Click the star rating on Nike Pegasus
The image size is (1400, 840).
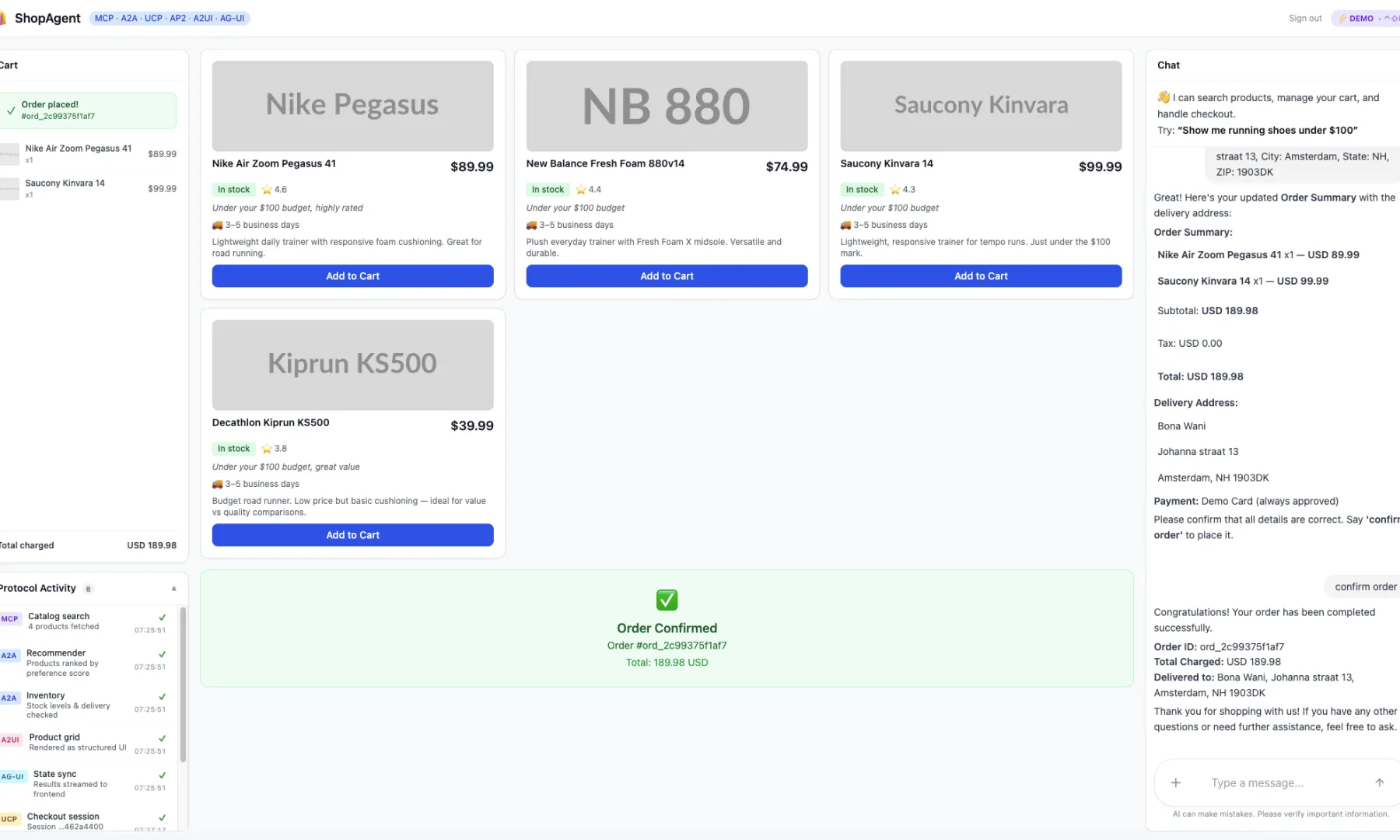(x=274, y=190)
